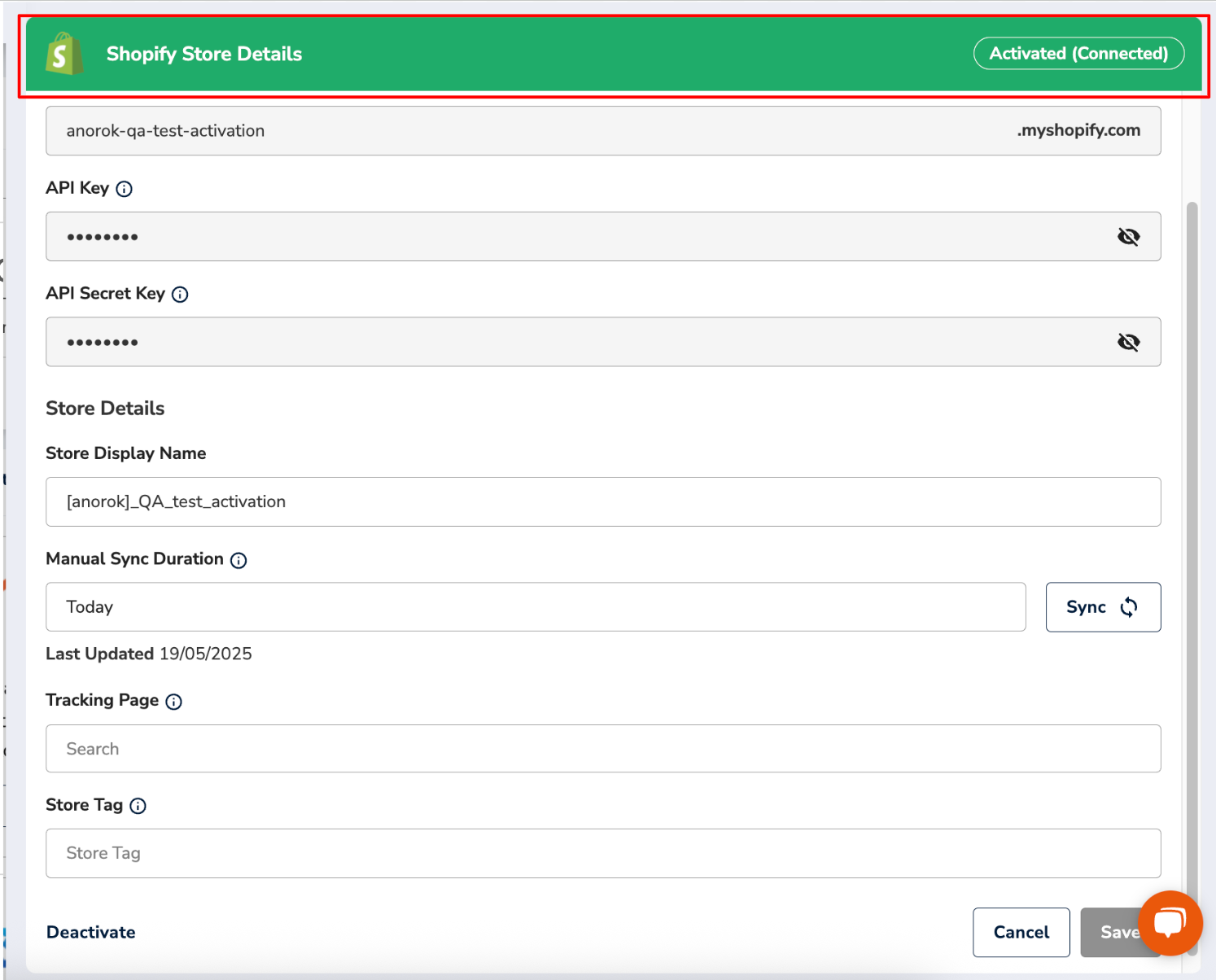Click the Manual Sync Duration info icon

pyautogui.click(x=238, y=560)
